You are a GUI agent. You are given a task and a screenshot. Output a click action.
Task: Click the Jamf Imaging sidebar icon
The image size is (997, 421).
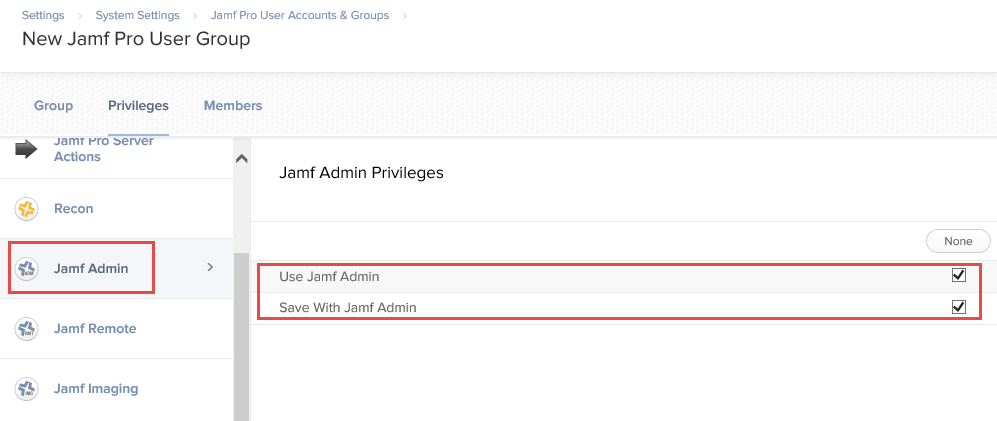(x=27, y=389)
